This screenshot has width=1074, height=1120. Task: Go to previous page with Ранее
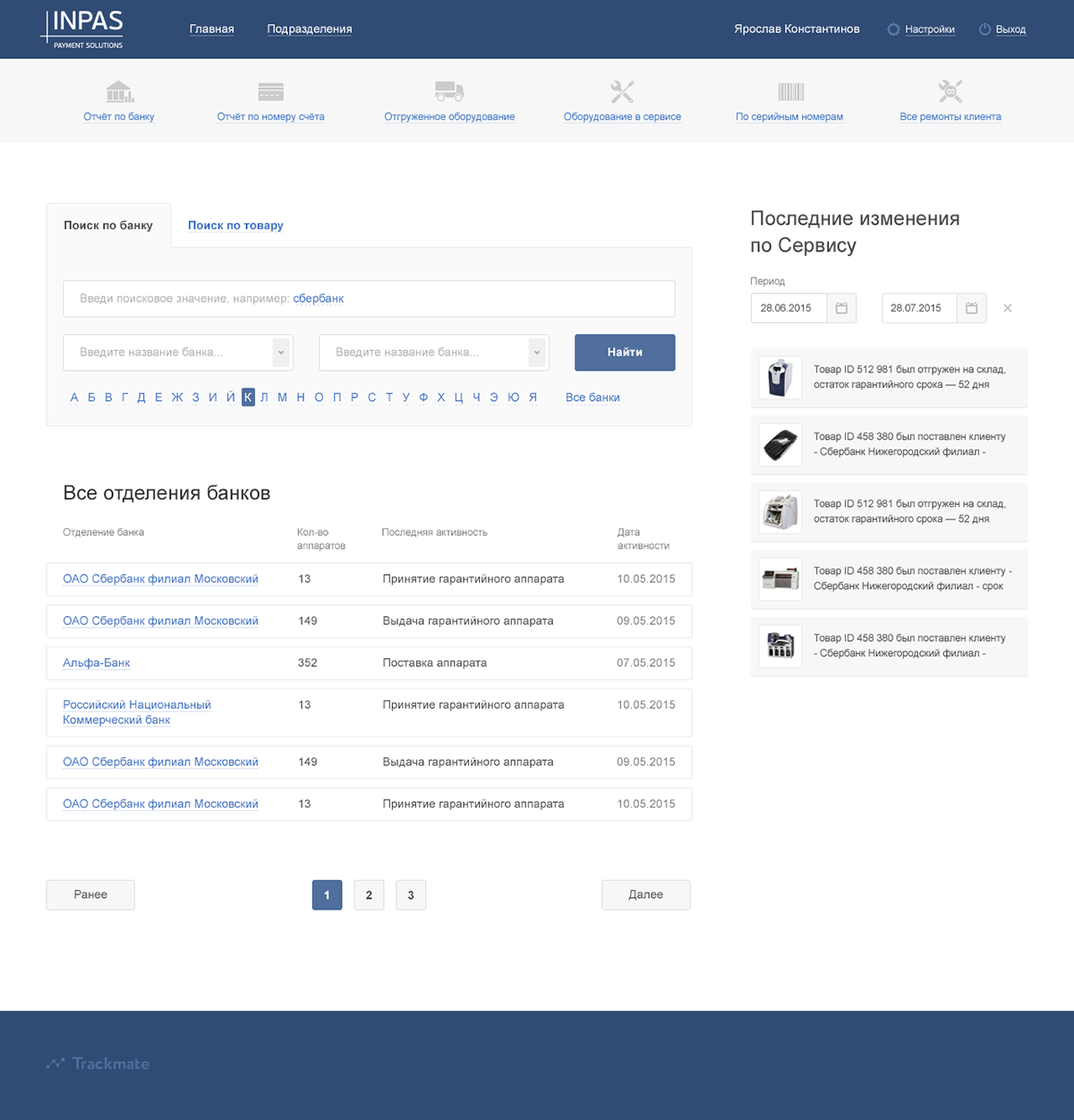click(90, 894)
